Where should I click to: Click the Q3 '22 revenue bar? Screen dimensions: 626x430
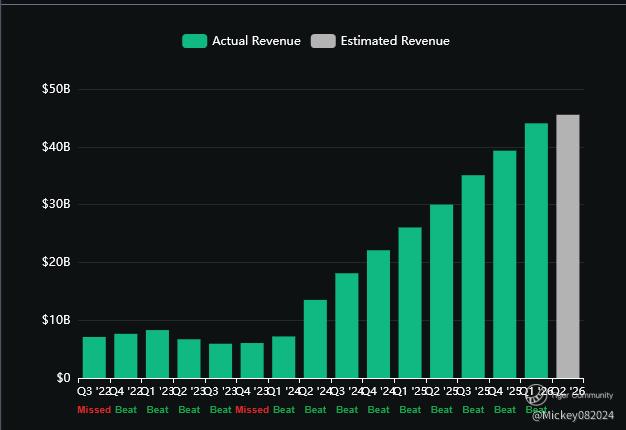(94, 357)
